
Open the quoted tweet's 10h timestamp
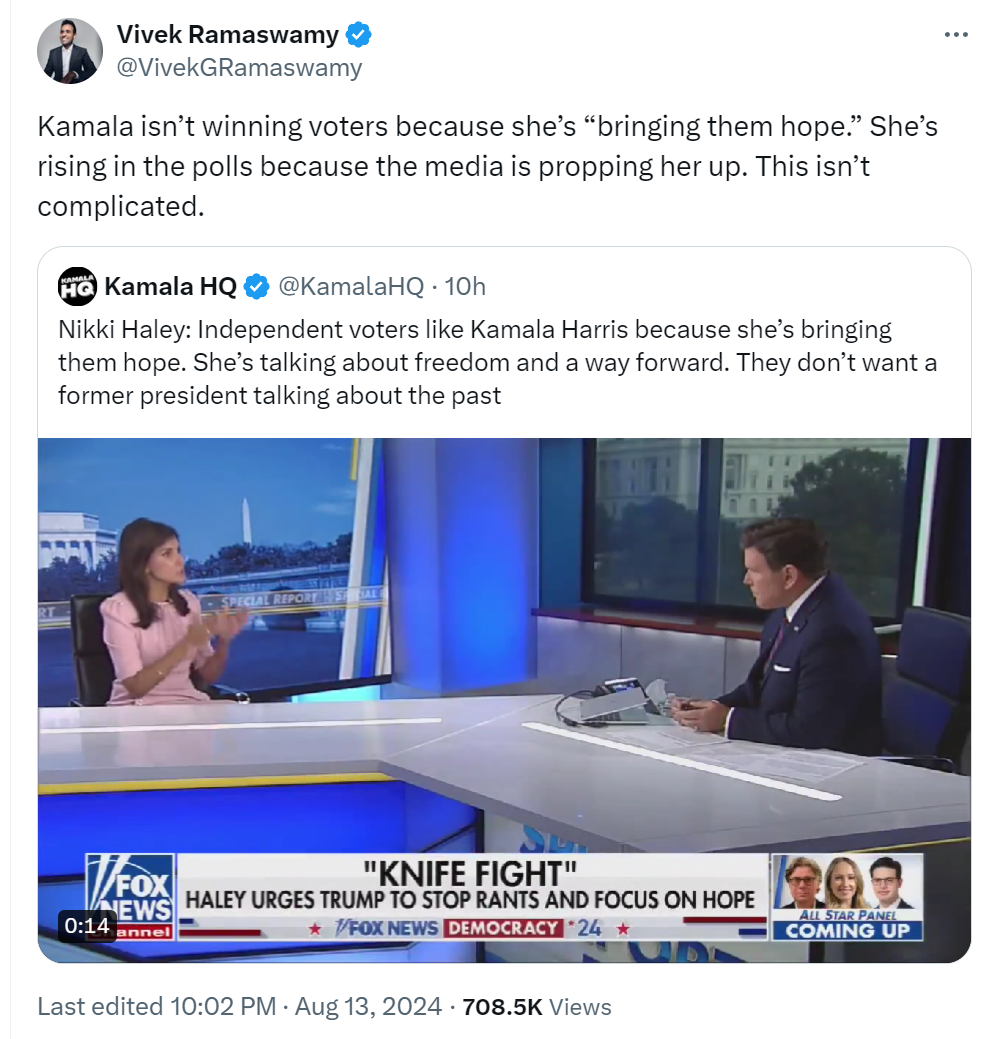pos(465,286)
